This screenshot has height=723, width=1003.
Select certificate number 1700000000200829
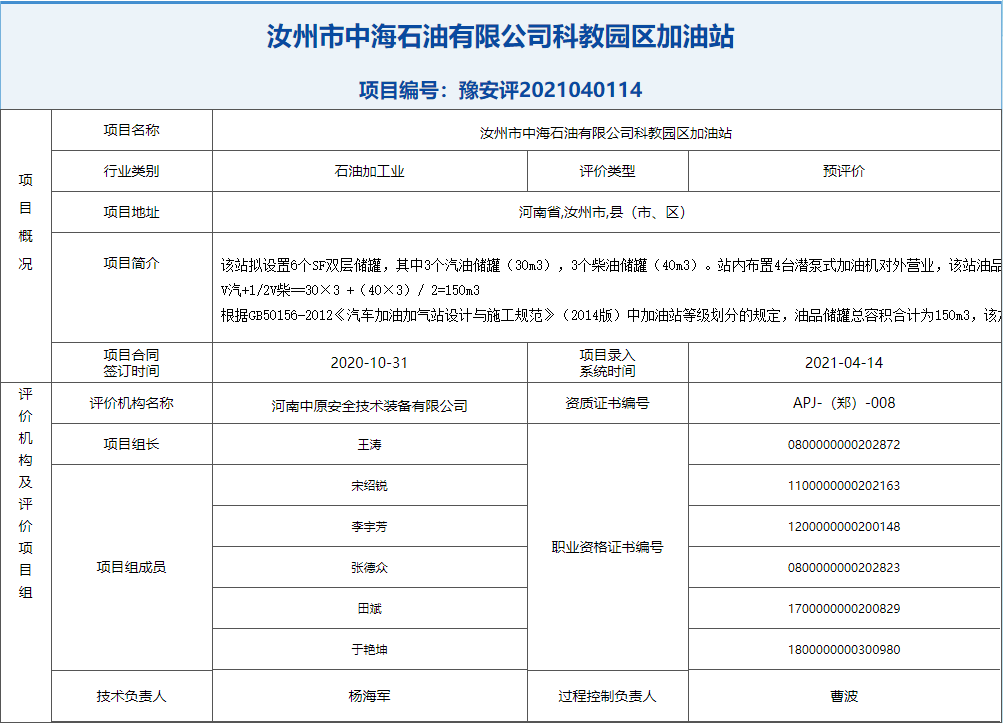844,608
